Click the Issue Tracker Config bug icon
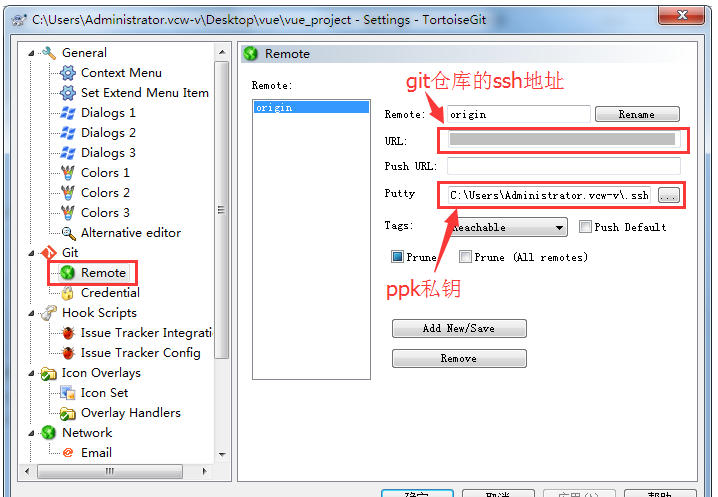 (x=68, y=353)
